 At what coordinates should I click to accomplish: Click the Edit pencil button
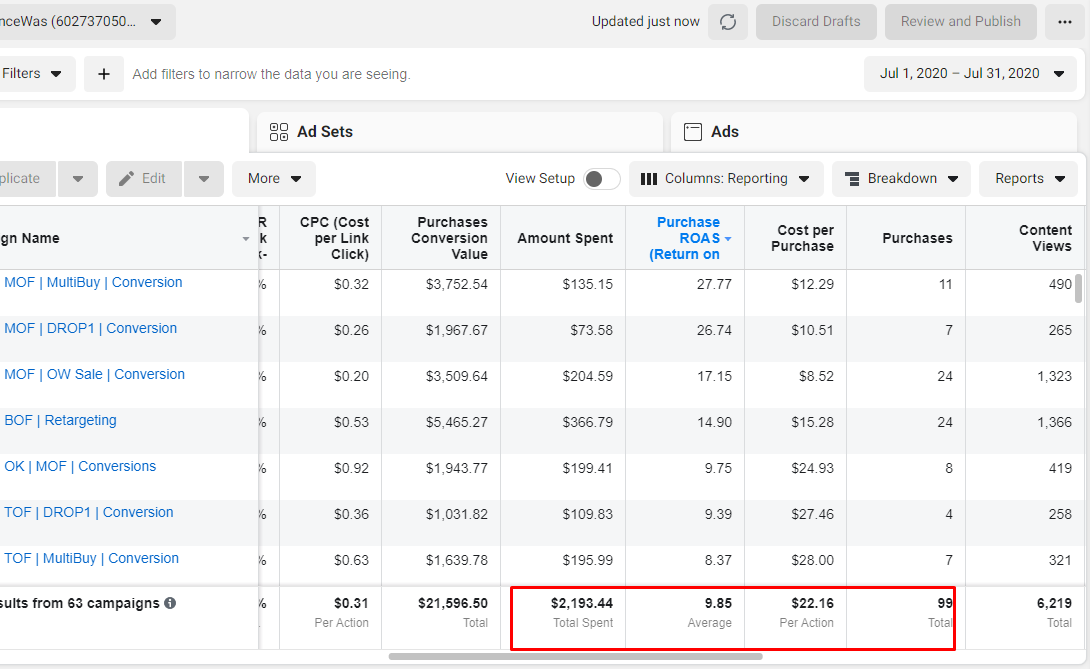point(143,179)
